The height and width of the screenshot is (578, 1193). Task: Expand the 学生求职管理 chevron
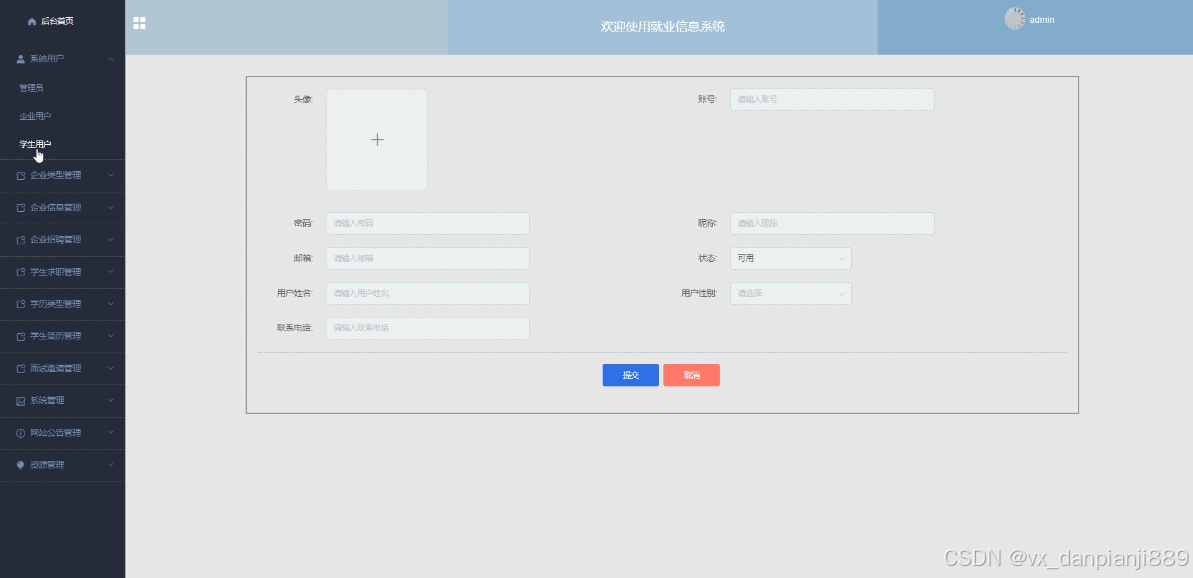(111, 272)
